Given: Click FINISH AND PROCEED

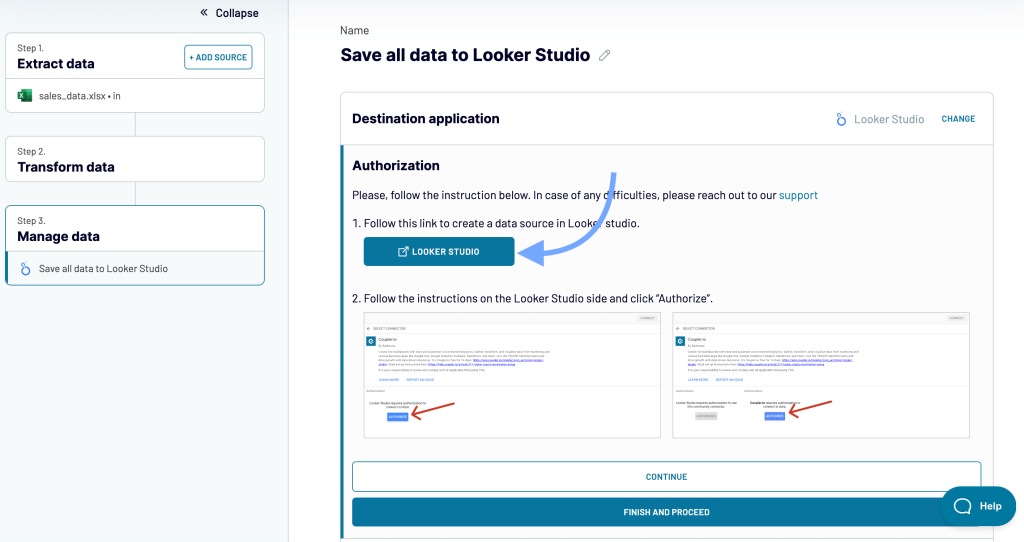Looking at the screenshot, I should click(666, 512).
